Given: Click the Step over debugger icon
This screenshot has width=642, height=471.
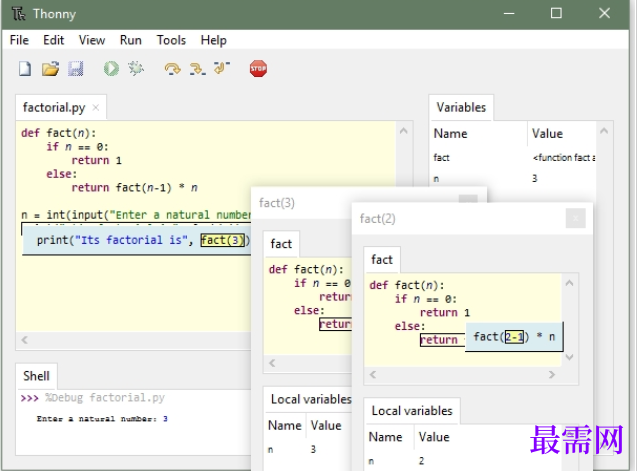Looking at the screenshot, I should pos(172,68).
